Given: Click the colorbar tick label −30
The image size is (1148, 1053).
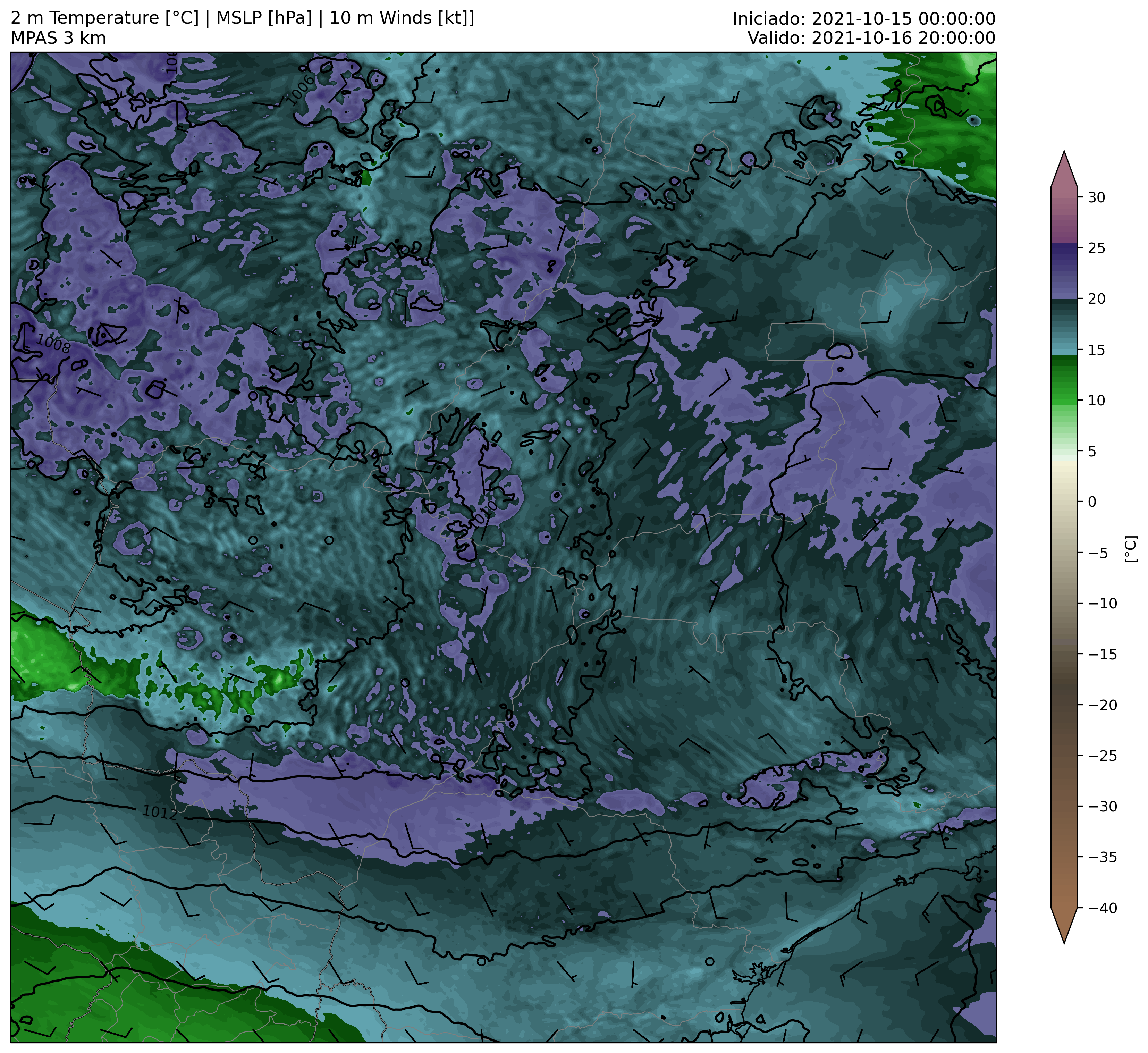Looking at the screenshot, I should pos(1102,806).
